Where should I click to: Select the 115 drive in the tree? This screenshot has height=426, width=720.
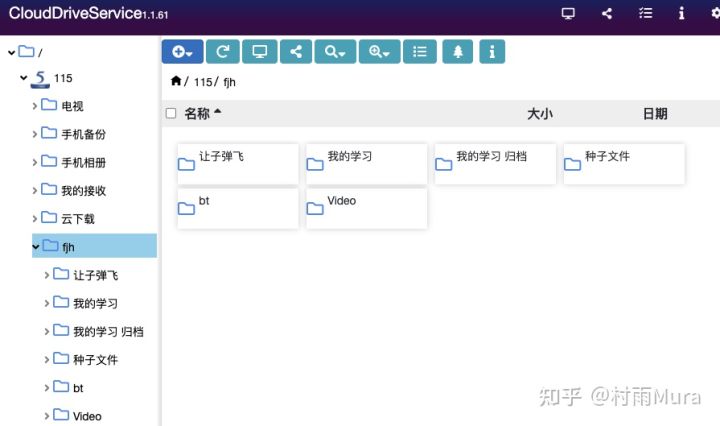(x=63, y=78)
